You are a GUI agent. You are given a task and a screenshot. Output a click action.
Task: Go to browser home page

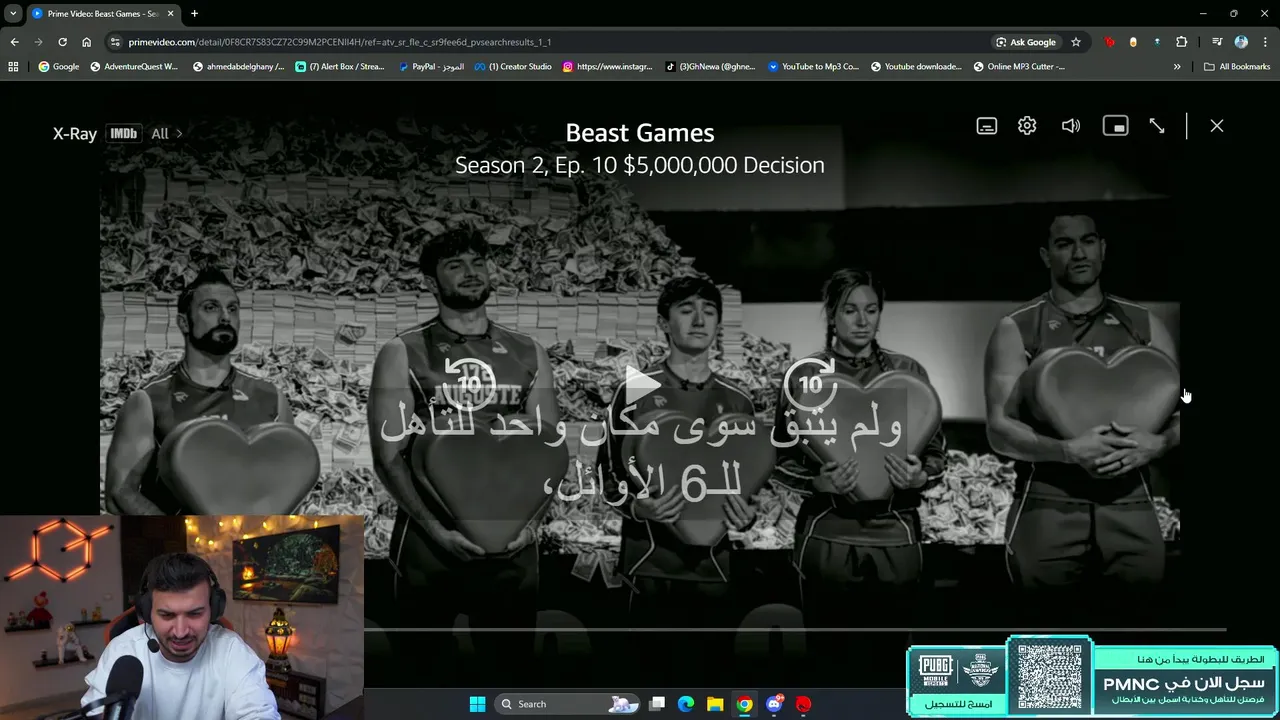86,42
